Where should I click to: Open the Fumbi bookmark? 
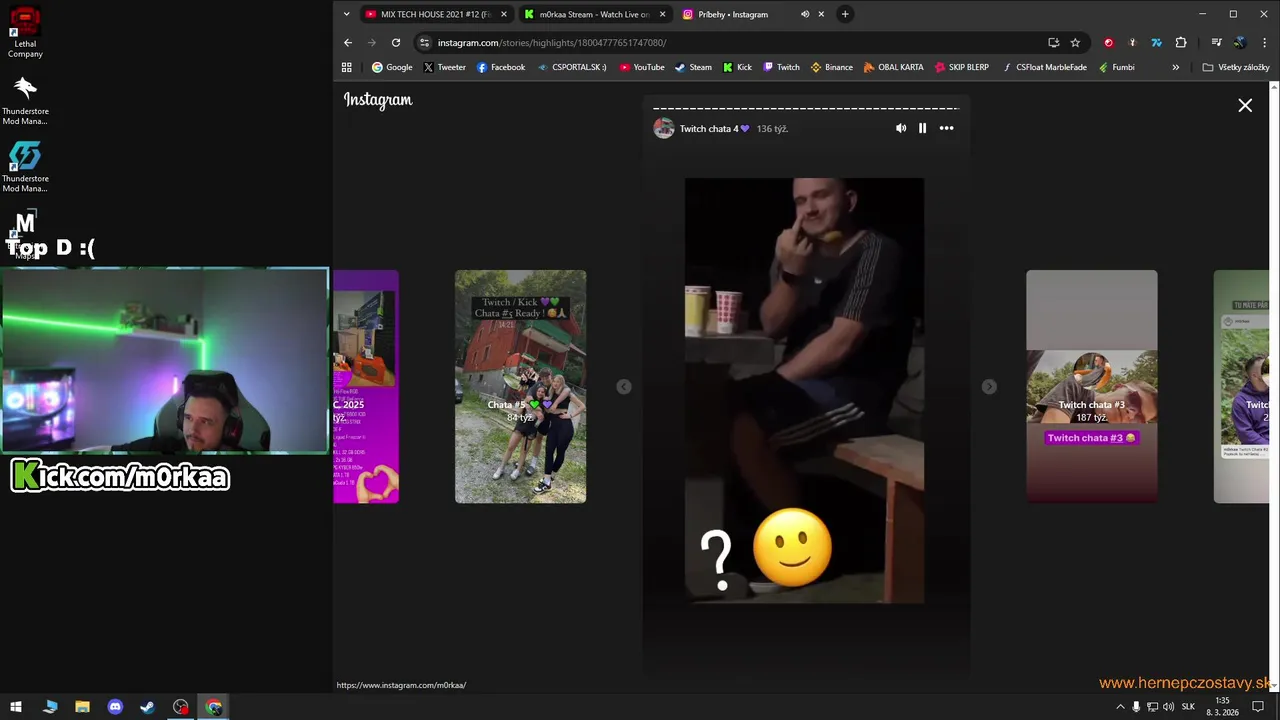tap(1116, 67)
